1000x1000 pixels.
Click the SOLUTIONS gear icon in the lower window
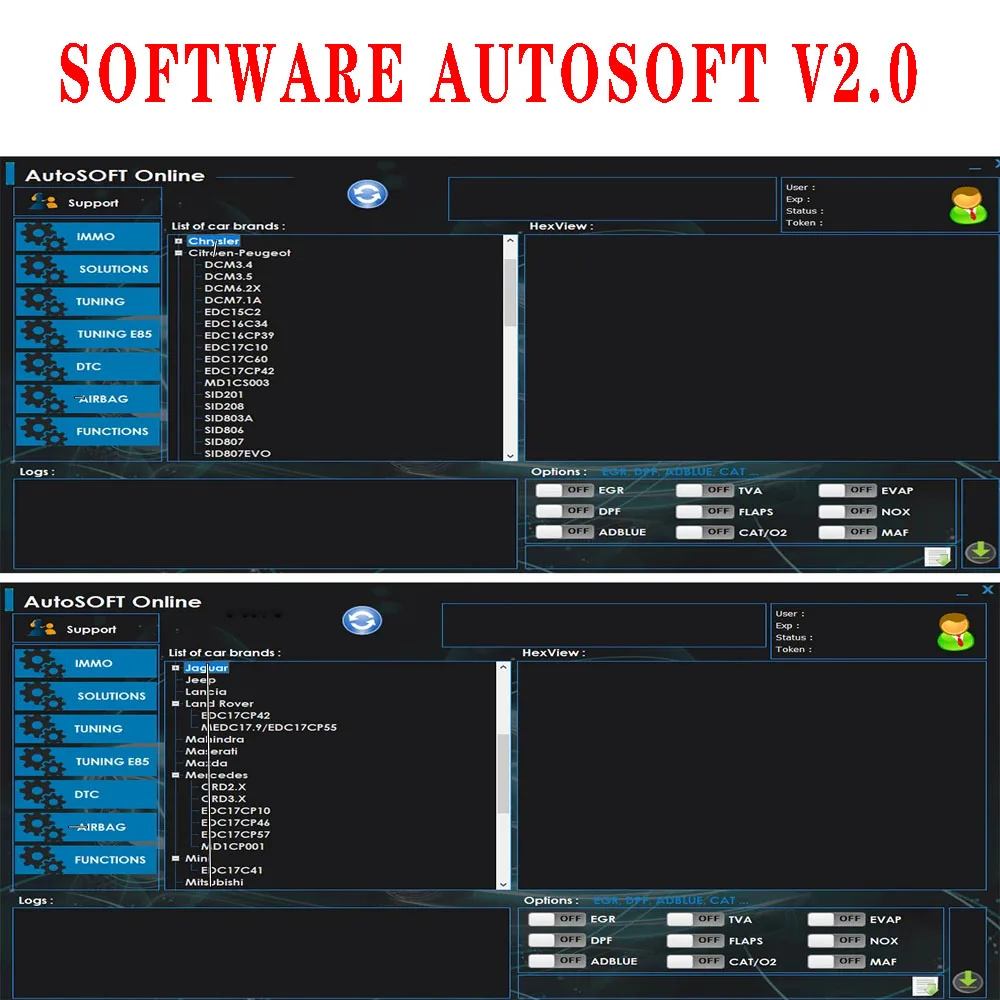(x=41, y=696)
